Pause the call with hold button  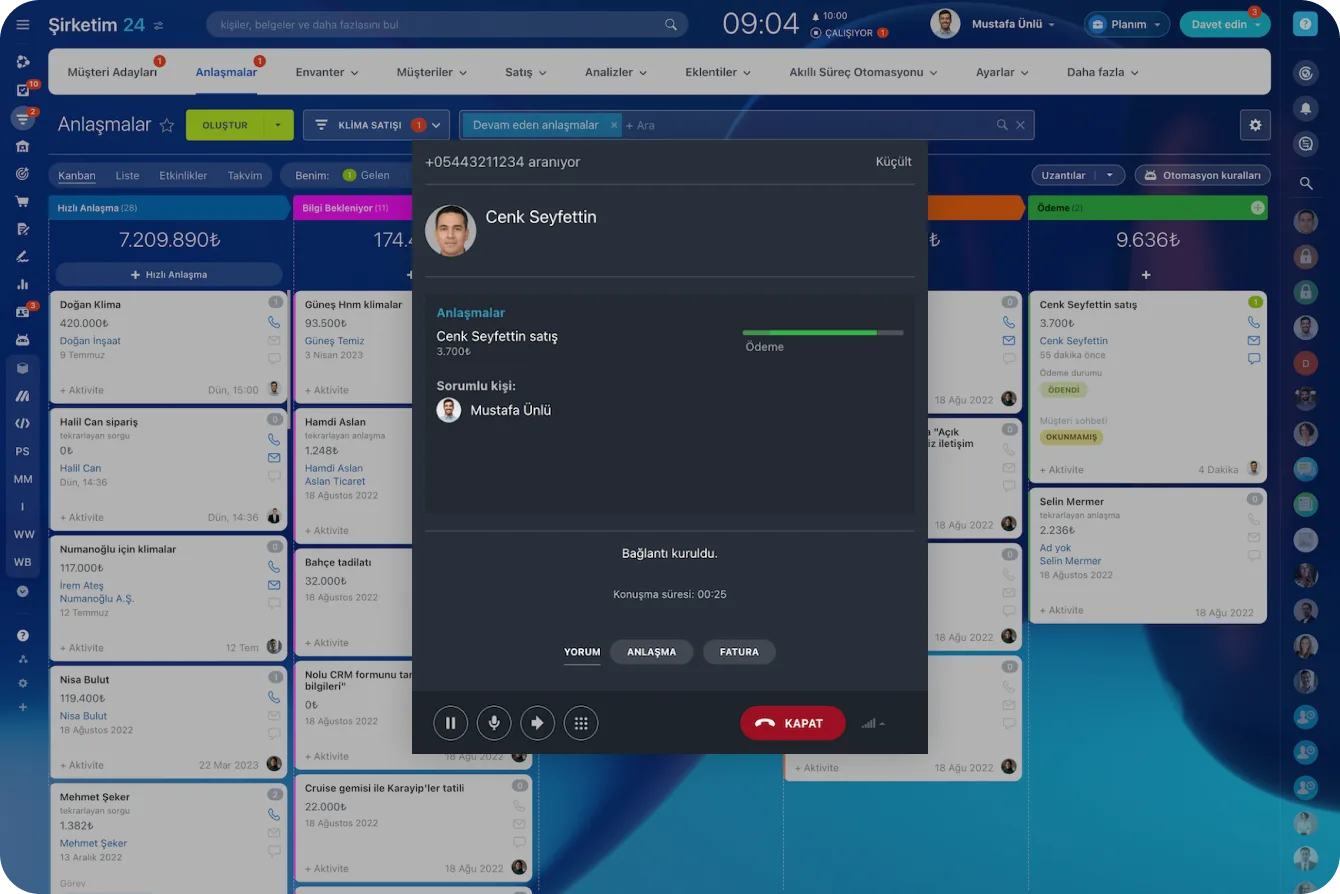450,723
